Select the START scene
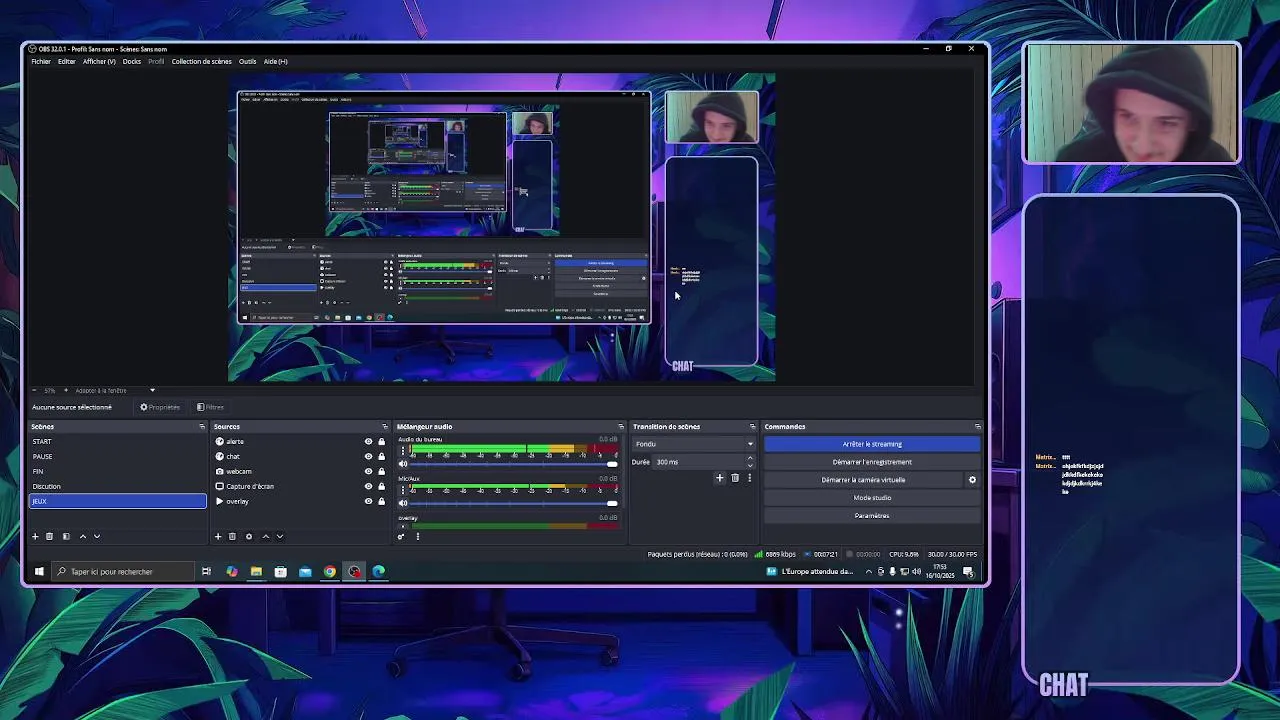This screenshot has height=720, width=1280. coord(118,442)
